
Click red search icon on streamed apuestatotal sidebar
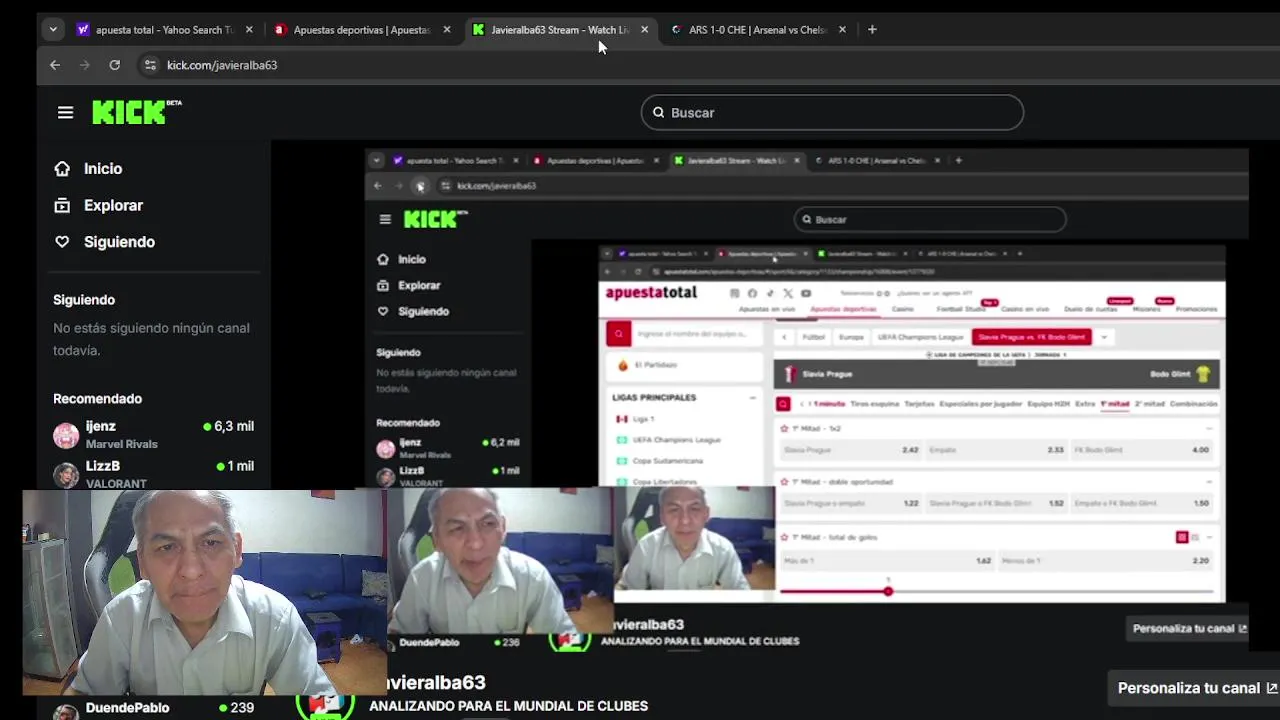(618, 334)
